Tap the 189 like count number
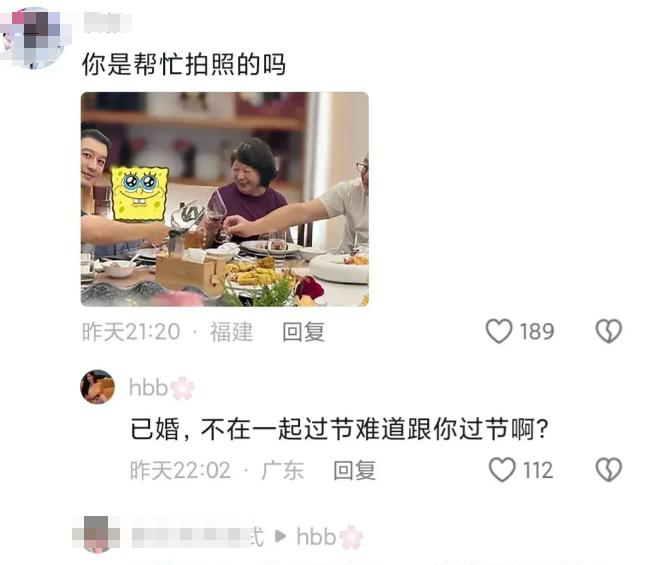 click(x=536, y=332)
